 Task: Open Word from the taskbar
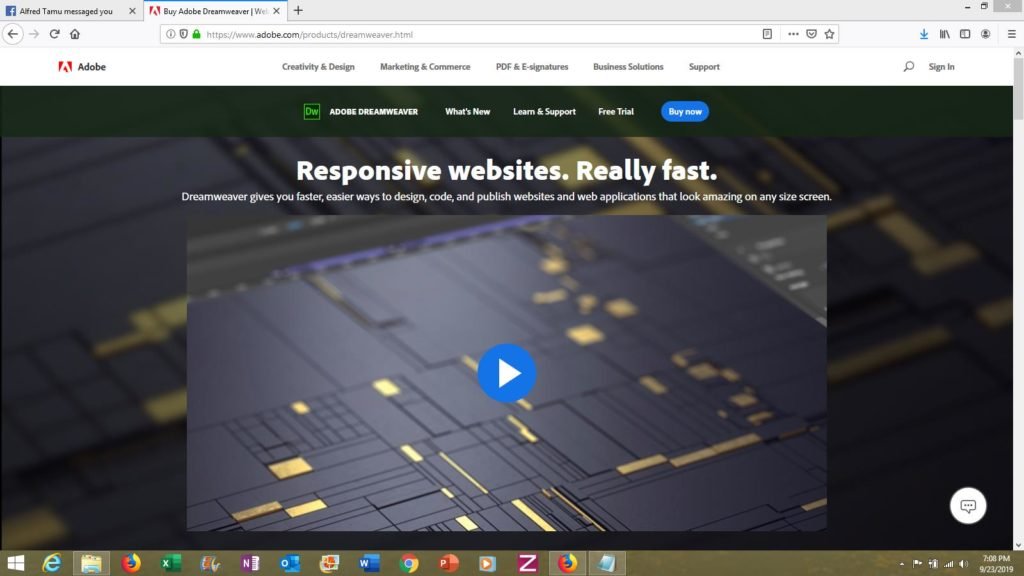click(369, 563)
